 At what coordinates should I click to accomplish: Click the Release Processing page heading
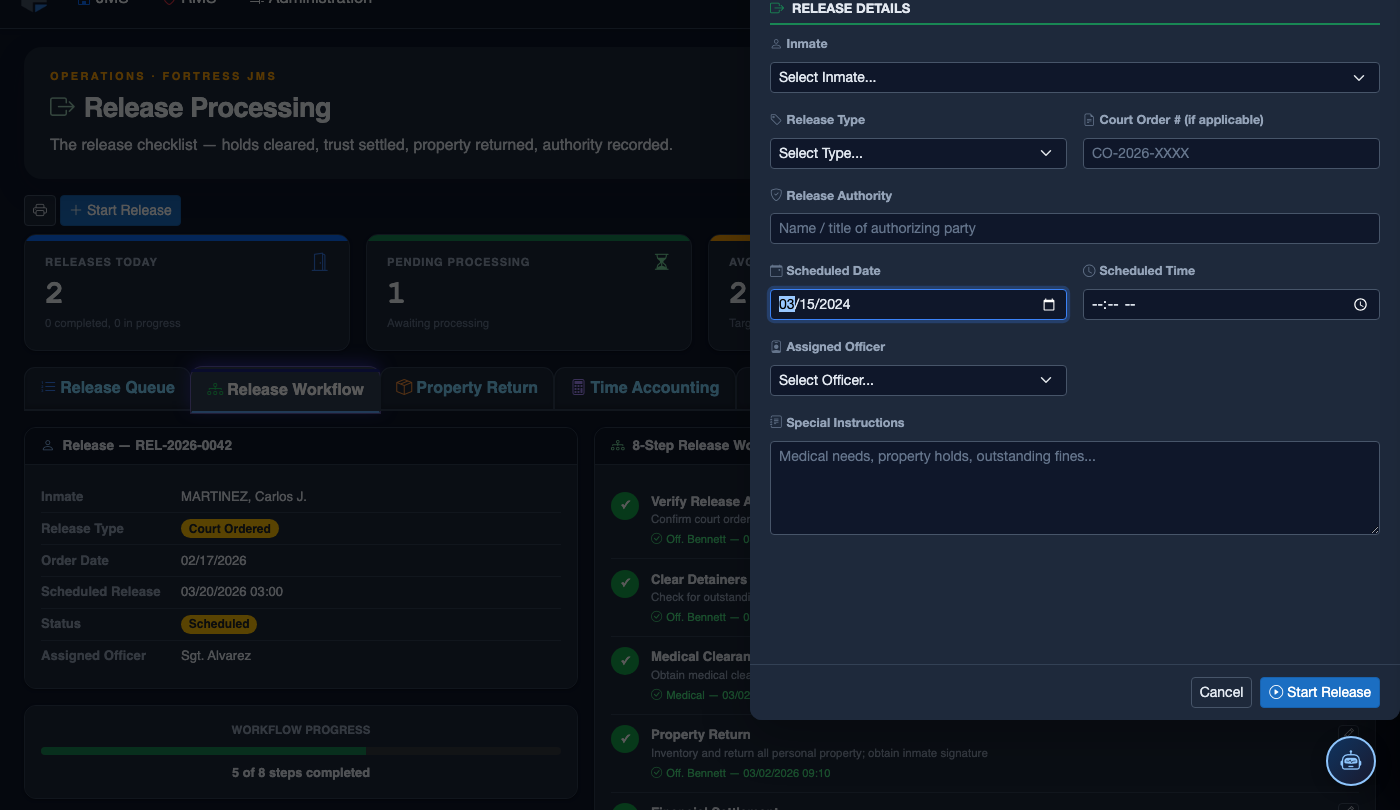[208, 108]
